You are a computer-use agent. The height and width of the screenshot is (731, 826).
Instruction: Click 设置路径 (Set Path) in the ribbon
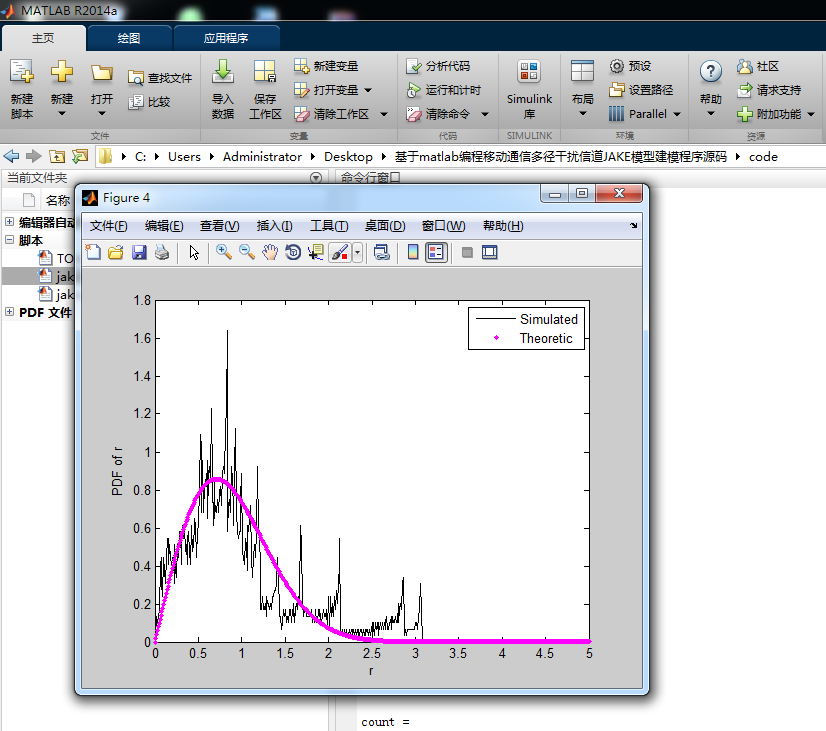(x=641, y=90)
